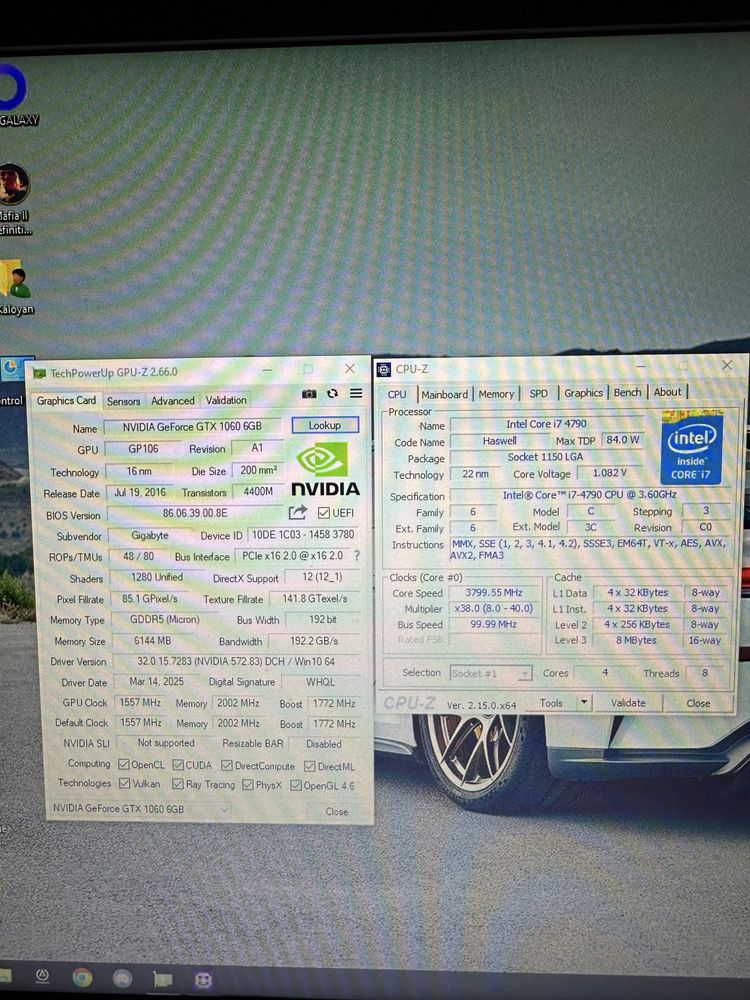Select the Kaloyan folder icon
750x1000 pixels.
16,287
